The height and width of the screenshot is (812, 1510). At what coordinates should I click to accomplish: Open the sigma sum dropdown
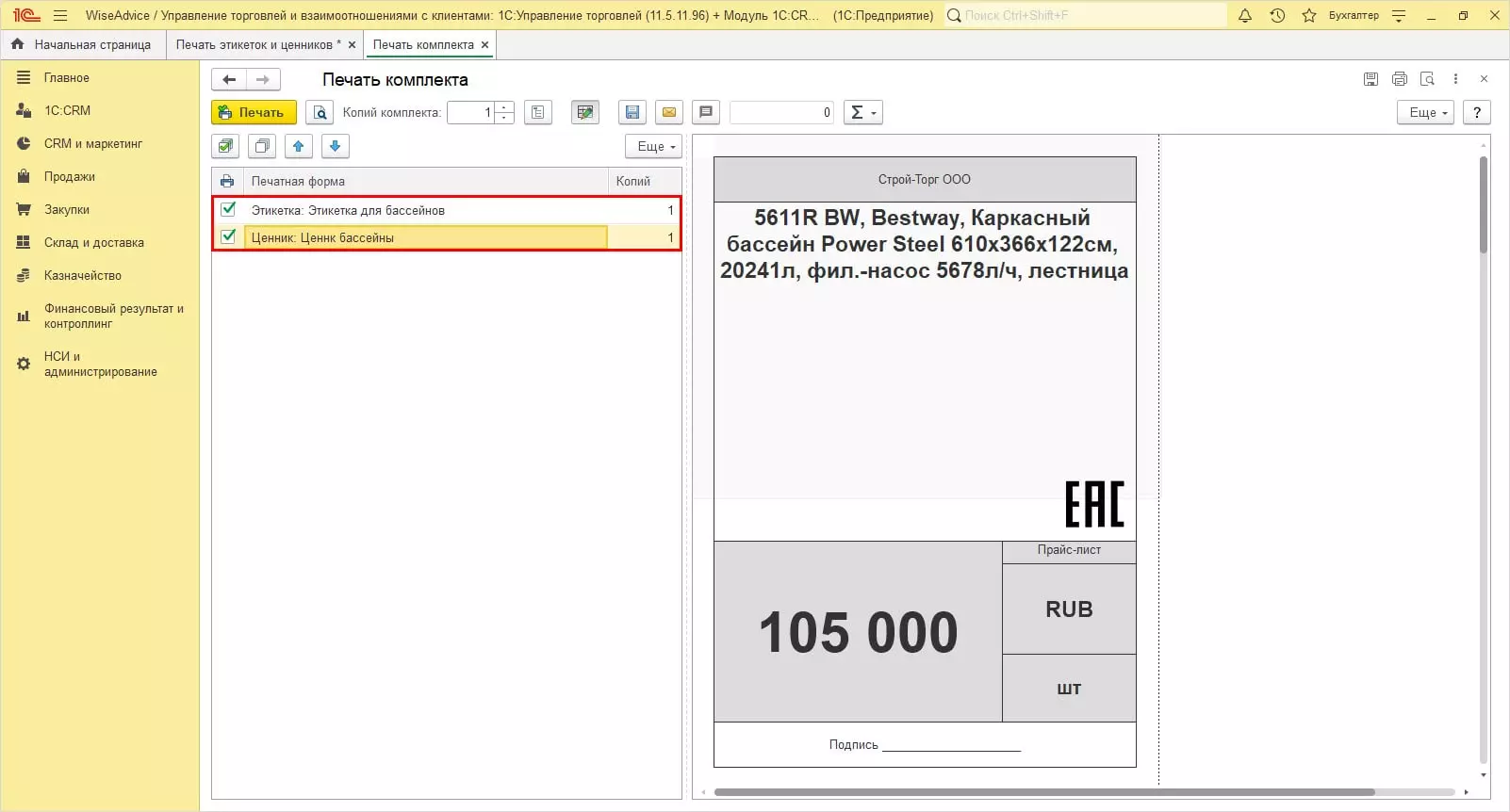point(863,113)
